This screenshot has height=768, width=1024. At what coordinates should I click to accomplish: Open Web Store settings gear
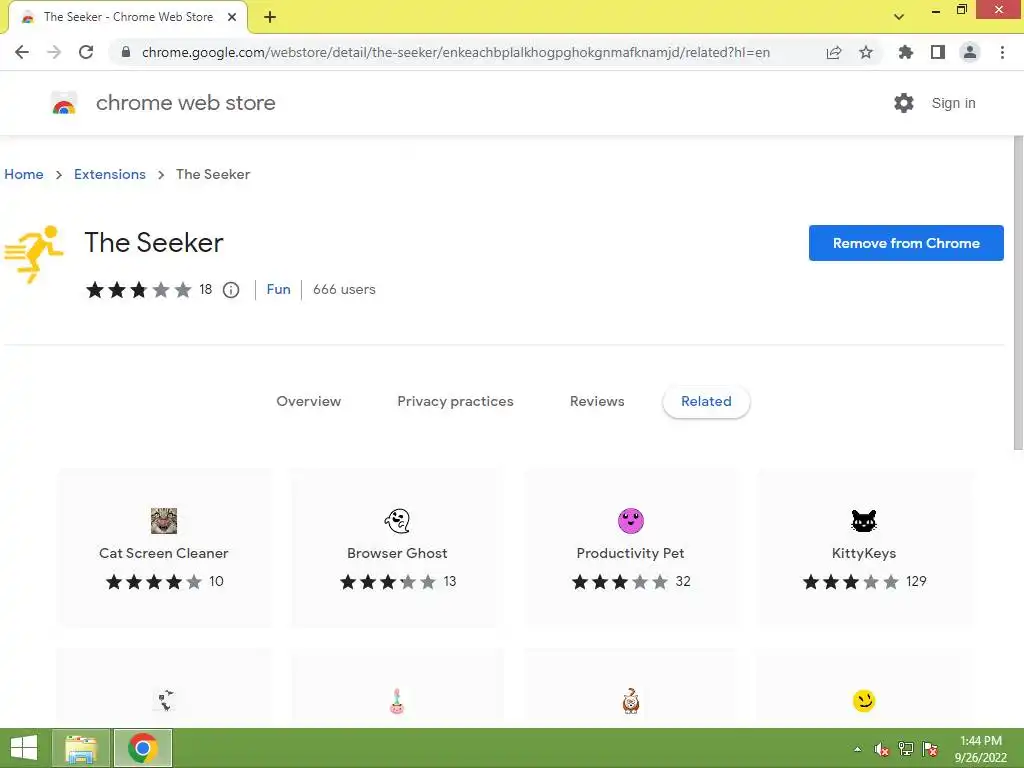[904, 103]
